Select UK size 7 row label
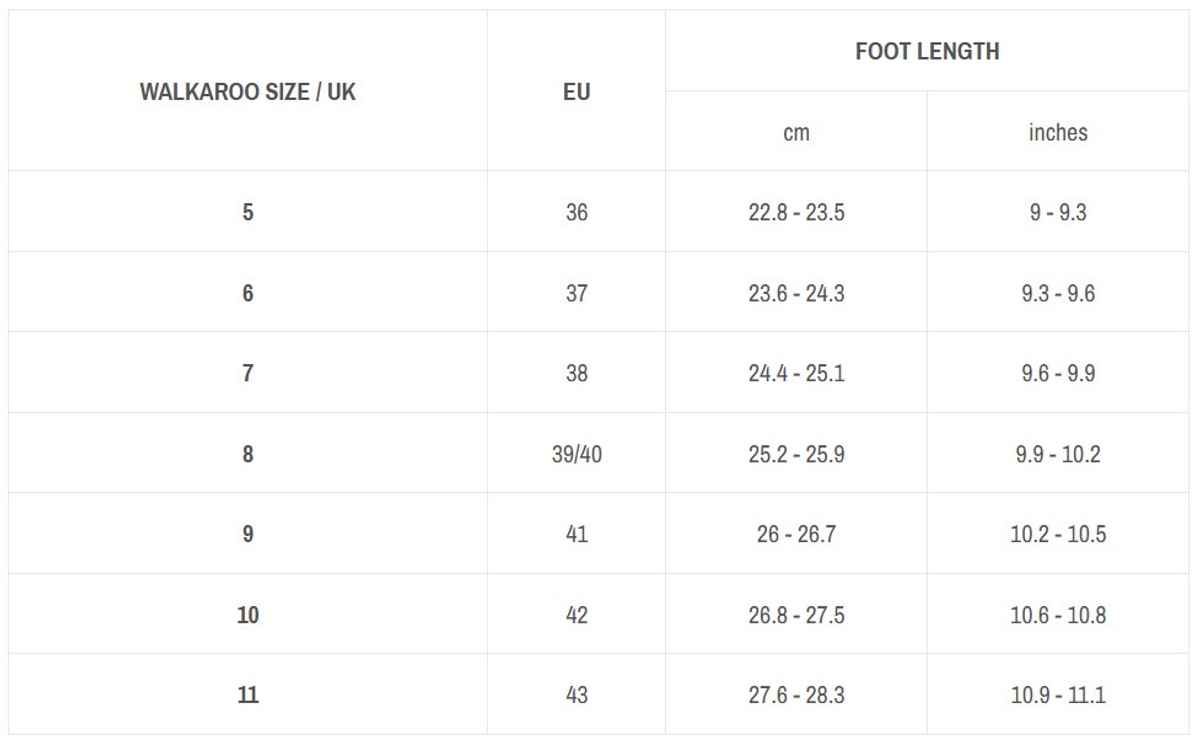1200x744 pixels. [248, 373]
